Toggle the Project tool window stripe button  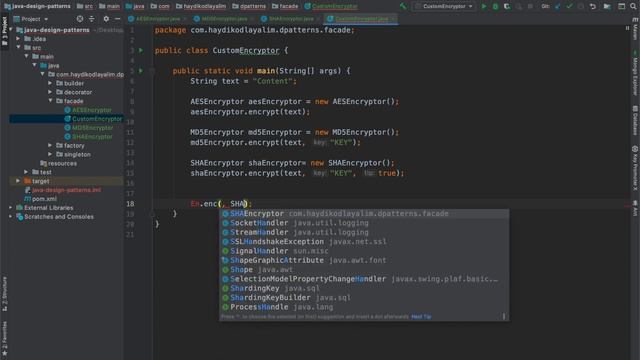4,32
